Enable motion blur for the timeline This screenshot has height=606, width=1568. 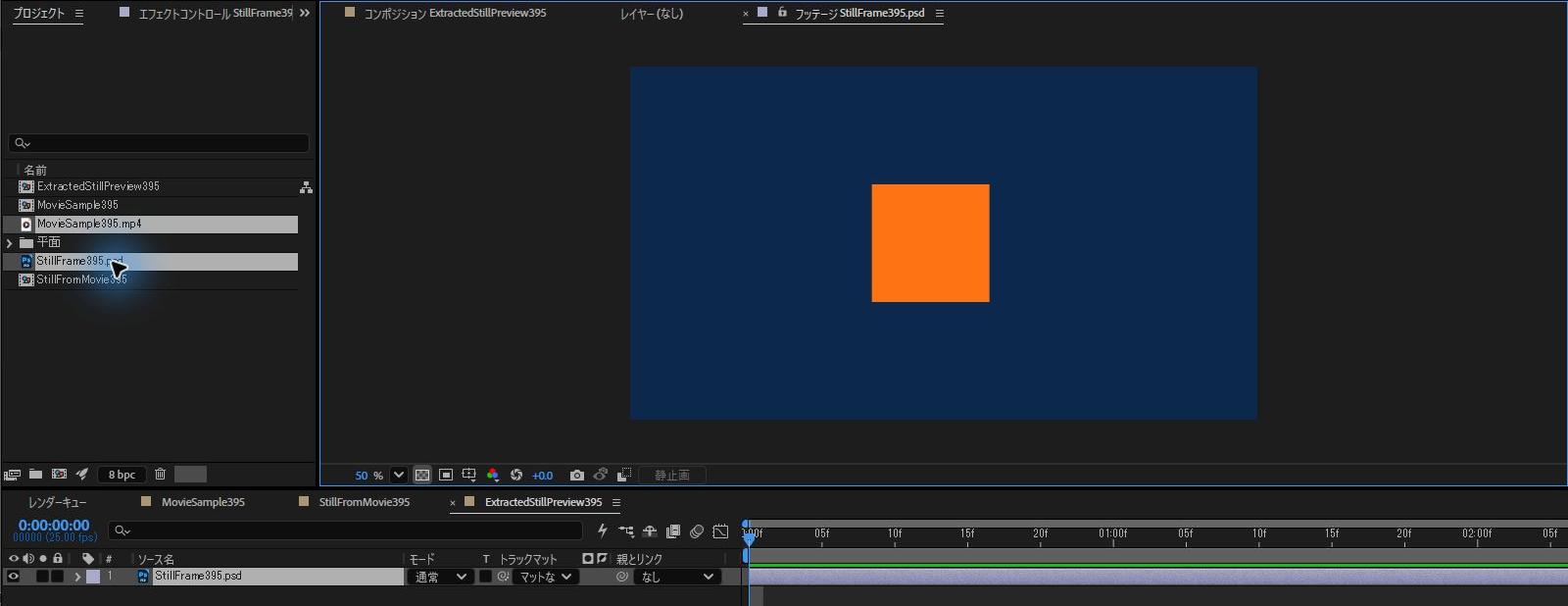(x=697, y=531)
